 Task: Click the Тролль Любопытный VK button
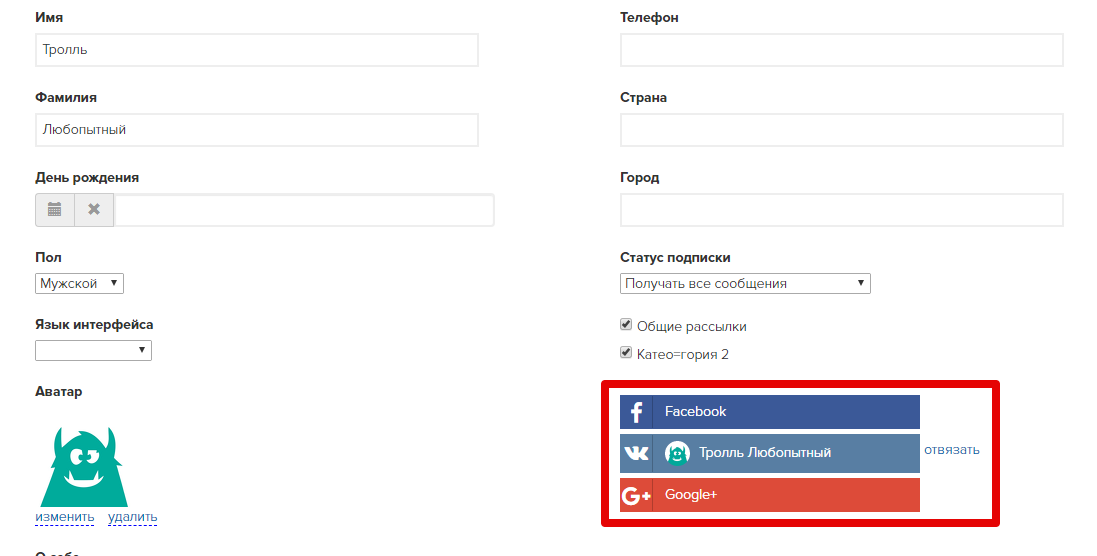[x=770, y=453]
